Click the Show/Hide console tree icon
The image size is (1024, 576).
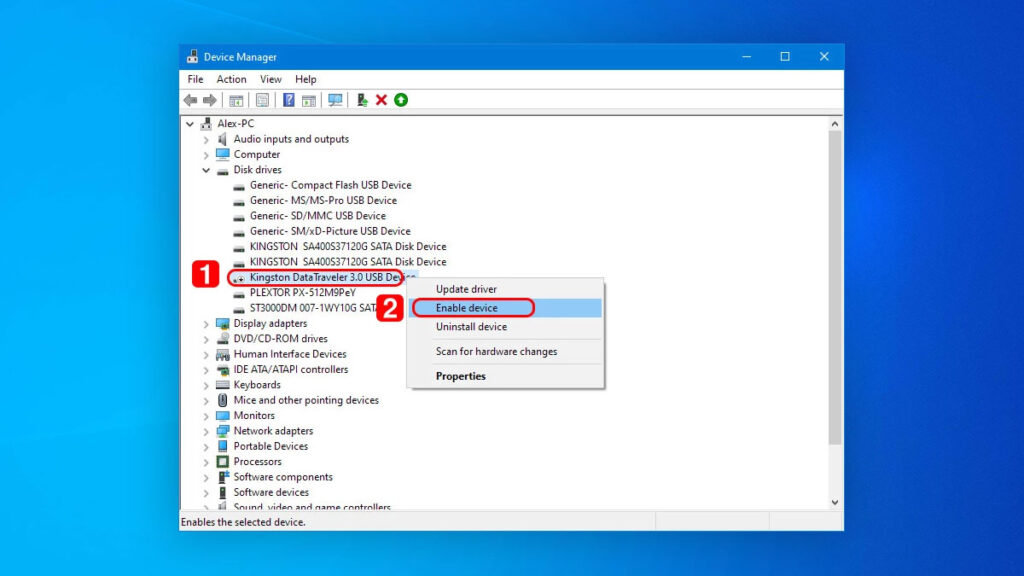pos(236,99)
